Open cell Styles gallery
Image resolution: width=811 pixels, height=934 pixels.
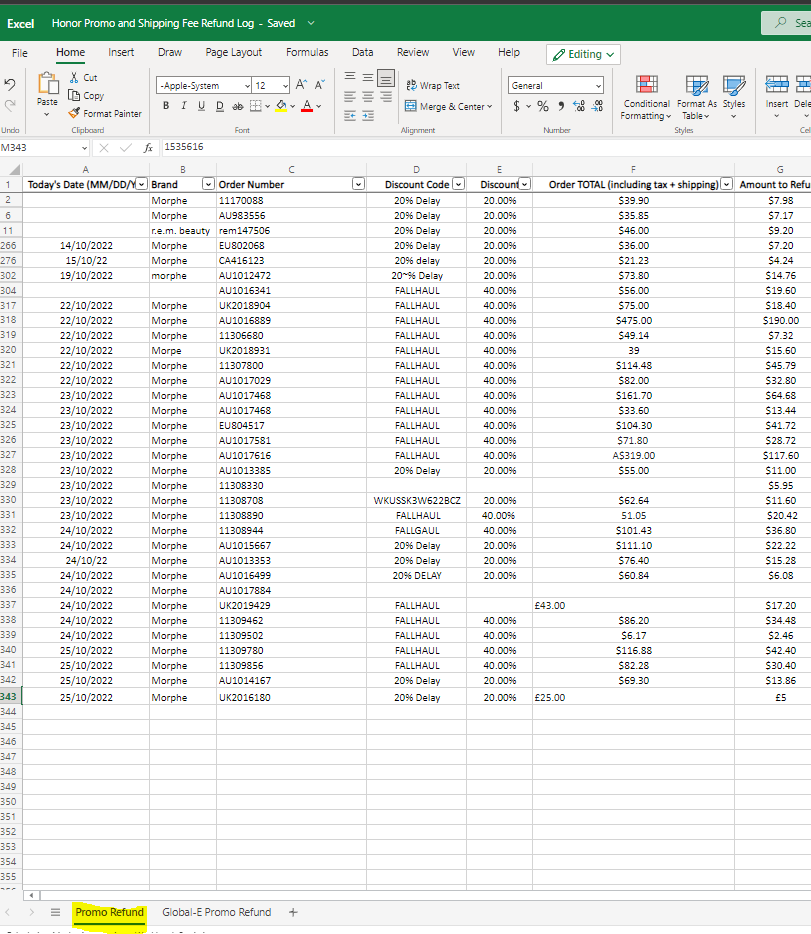(734, 97)
